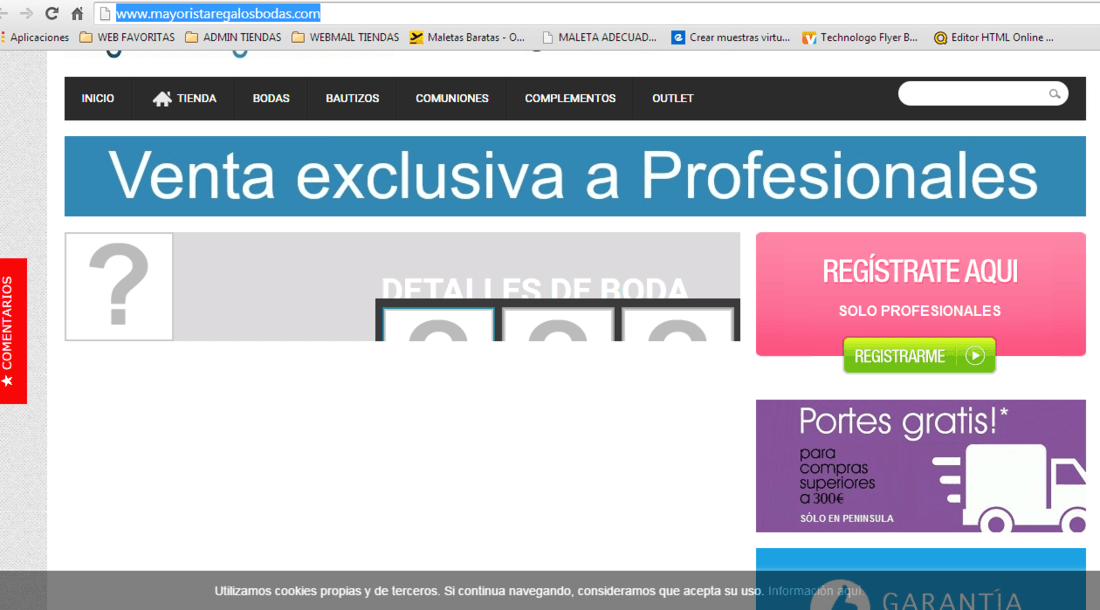This screenshot has width=1100, height=610.
Task: Open Crear muestras virtu... bookmark
Action: click(x=730, y=37)
